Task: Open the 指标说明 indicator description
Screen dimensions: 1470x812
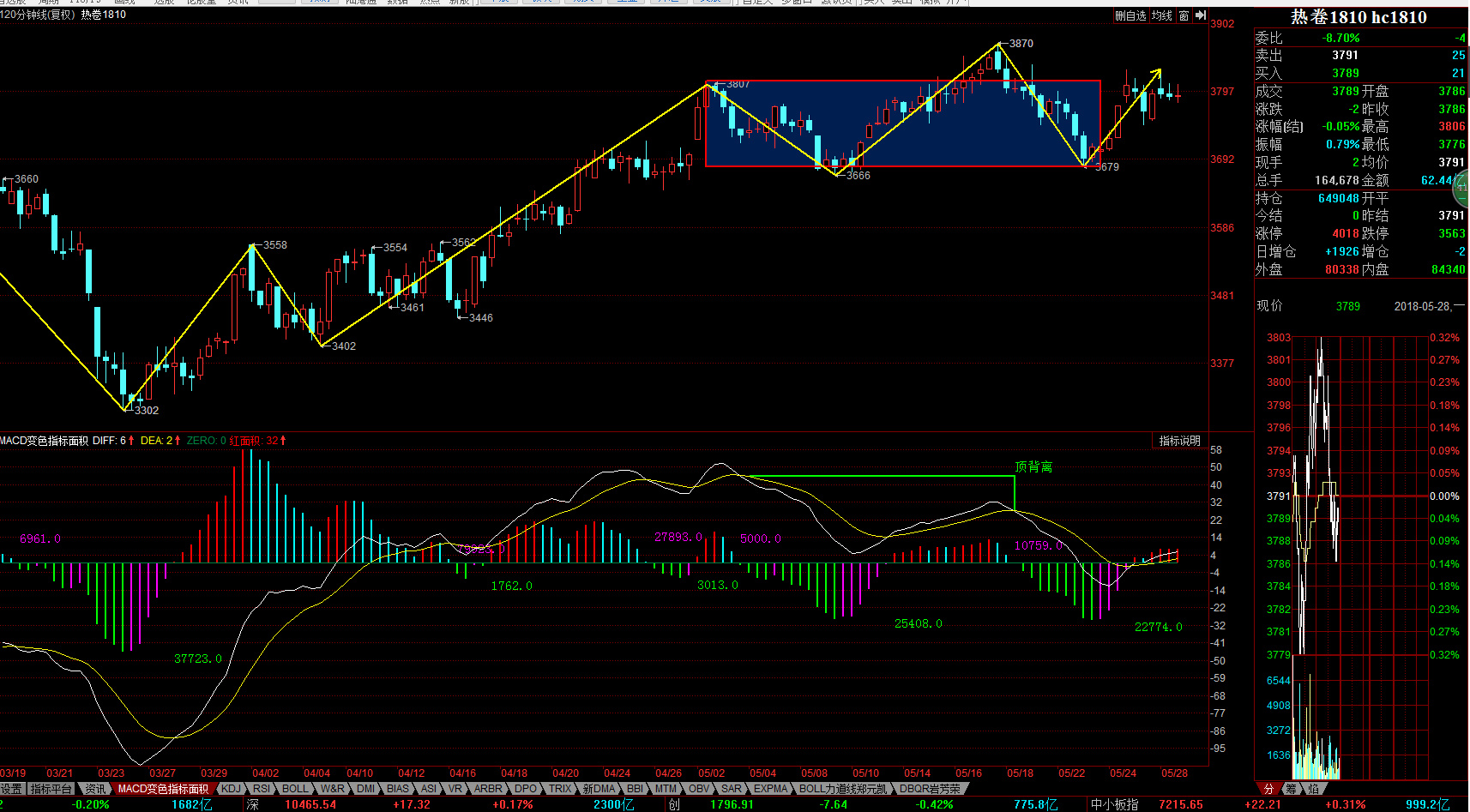Action: (1179, 441)
